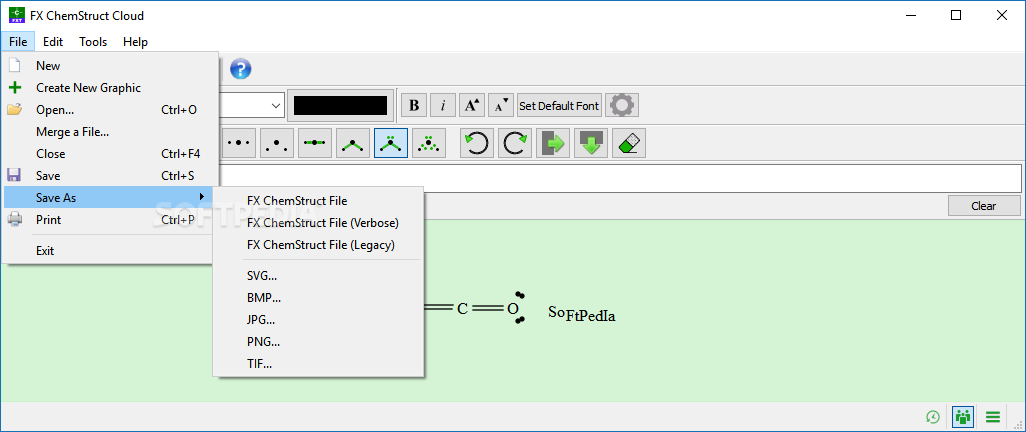Save as FX ChemStruct File
This screenshot has height=432, width=1026.
click(x=319, y=201)
